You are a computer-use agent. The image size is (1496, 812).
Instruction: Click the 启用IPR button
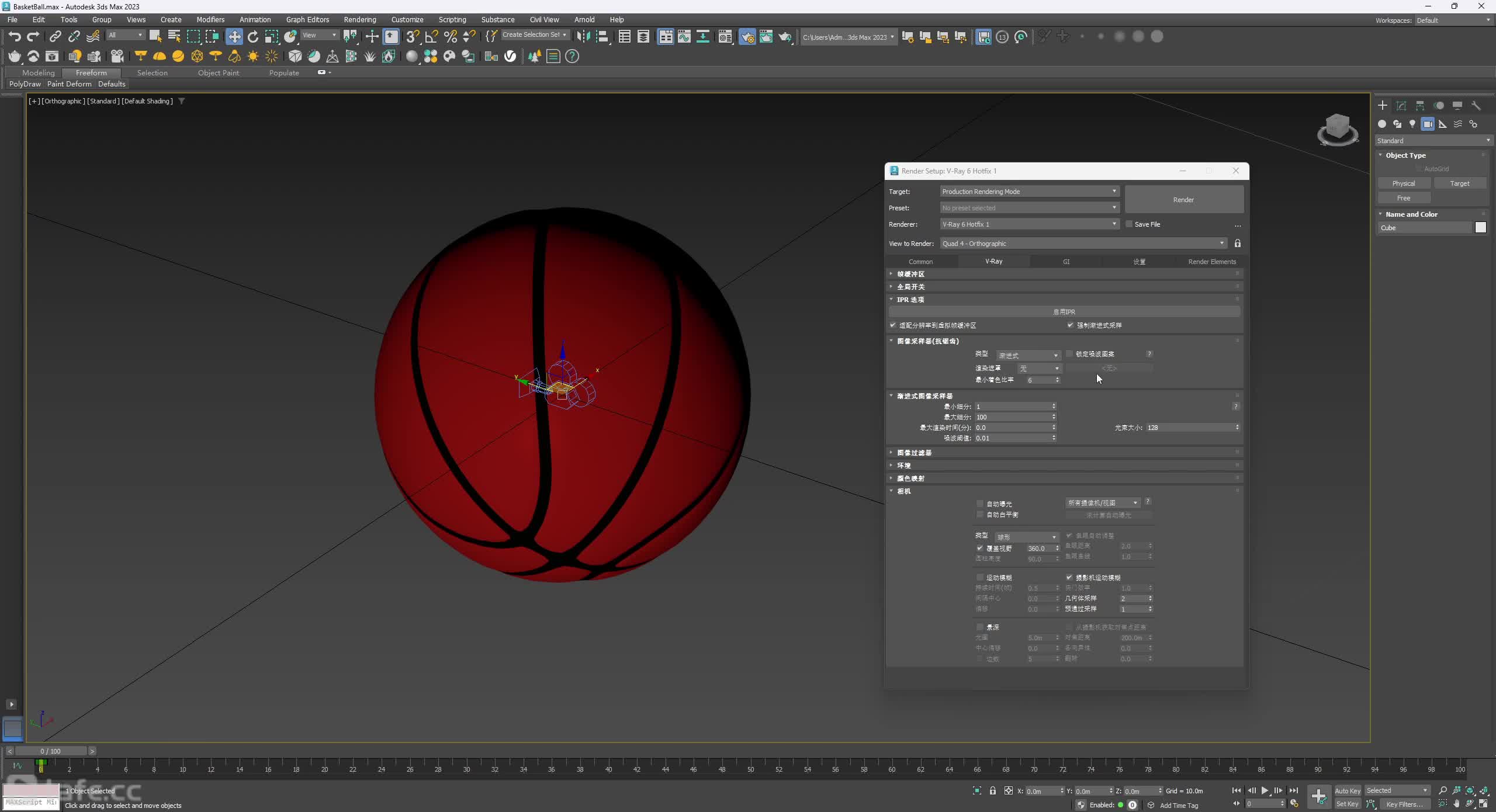coord(1064,311)
